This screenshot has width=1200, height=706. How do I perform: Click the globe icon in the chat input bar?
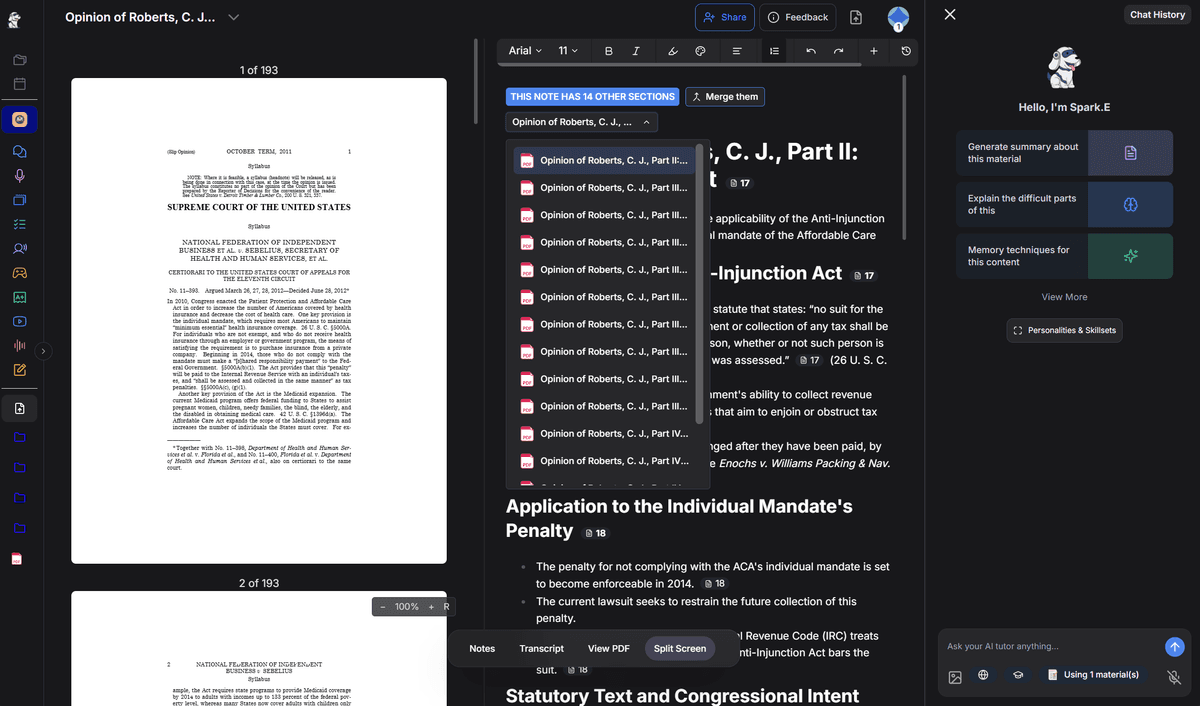983,675
